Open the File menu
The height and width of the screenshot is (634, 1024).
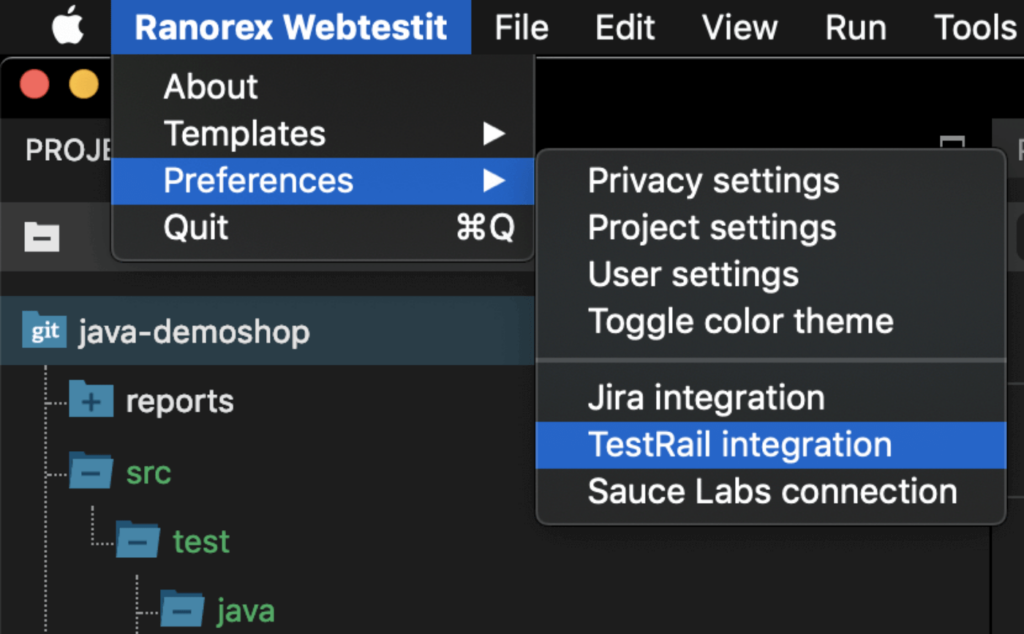tap(521, 27)
